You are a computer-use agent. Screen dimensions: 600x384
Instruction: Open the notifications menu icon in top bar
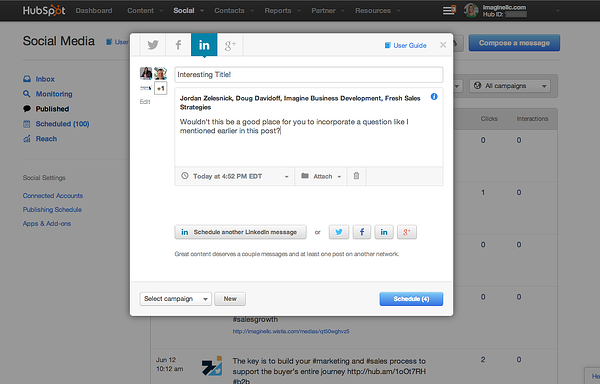(x=449, y=10)
